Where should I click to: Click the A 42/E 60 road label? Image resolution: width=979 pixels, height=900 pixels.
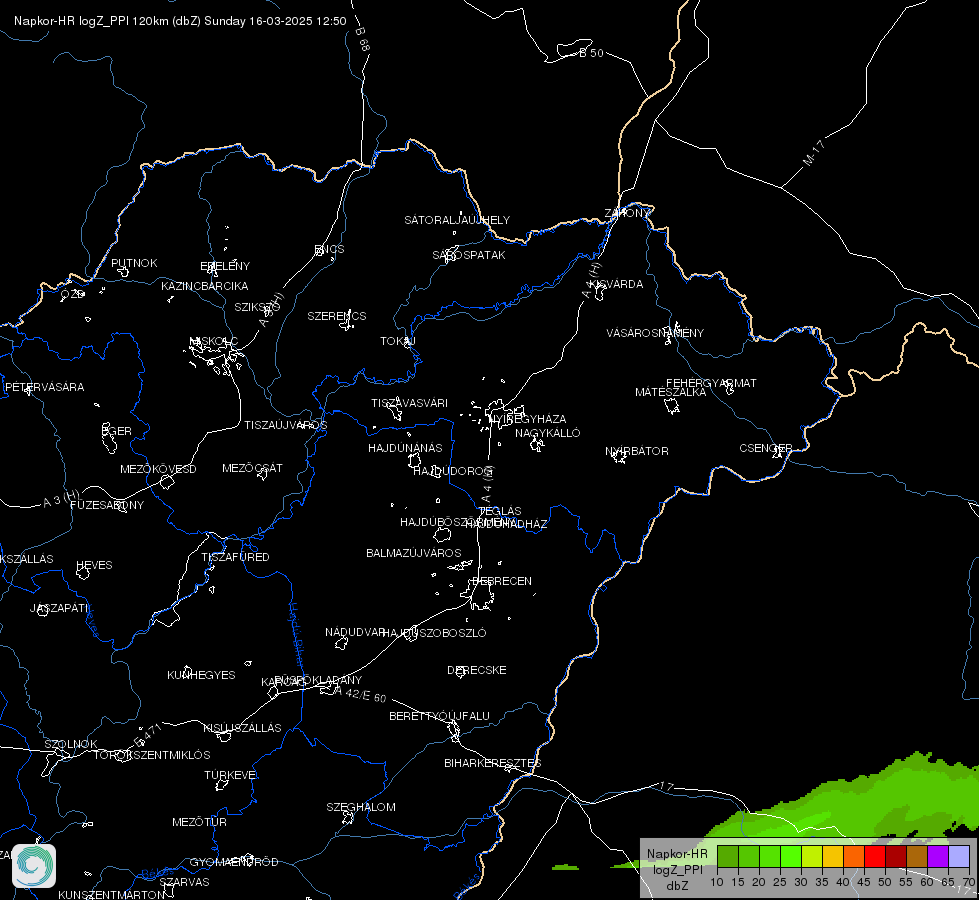pyautogui.click(x=360, y=694)
